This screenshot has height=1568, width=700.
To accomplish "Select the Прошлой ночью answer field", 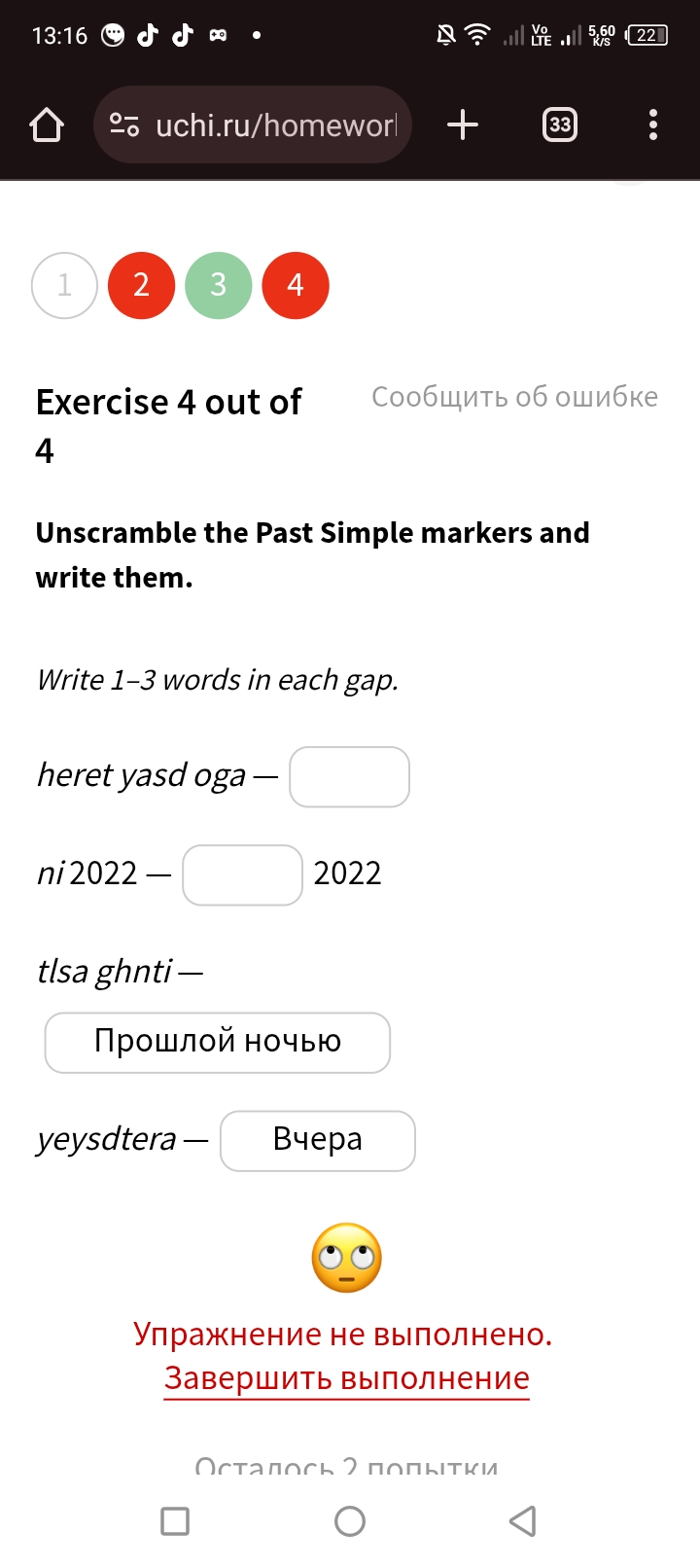I will pyautogui.click(x=218, y=1043).
